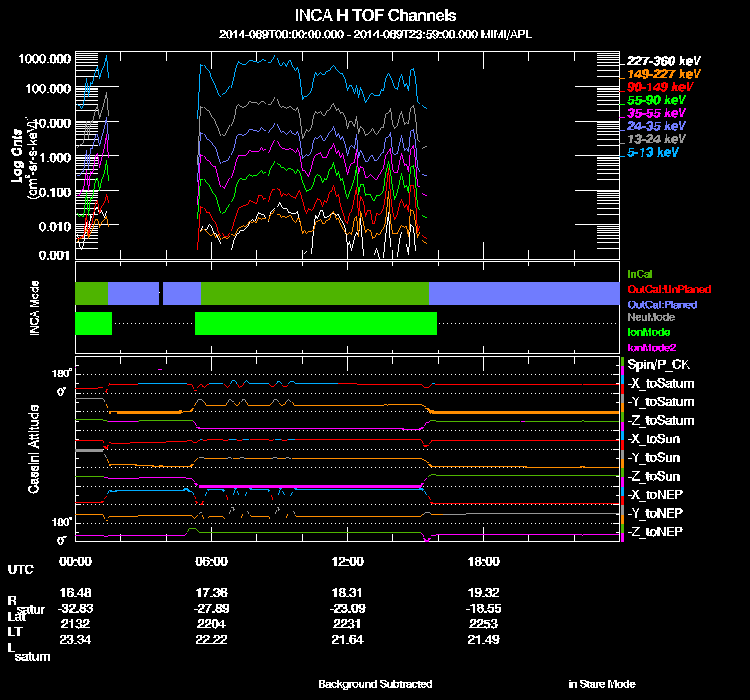Click the 55-90 keV green legend entry
750x700 pixels.
coord(656,100)
